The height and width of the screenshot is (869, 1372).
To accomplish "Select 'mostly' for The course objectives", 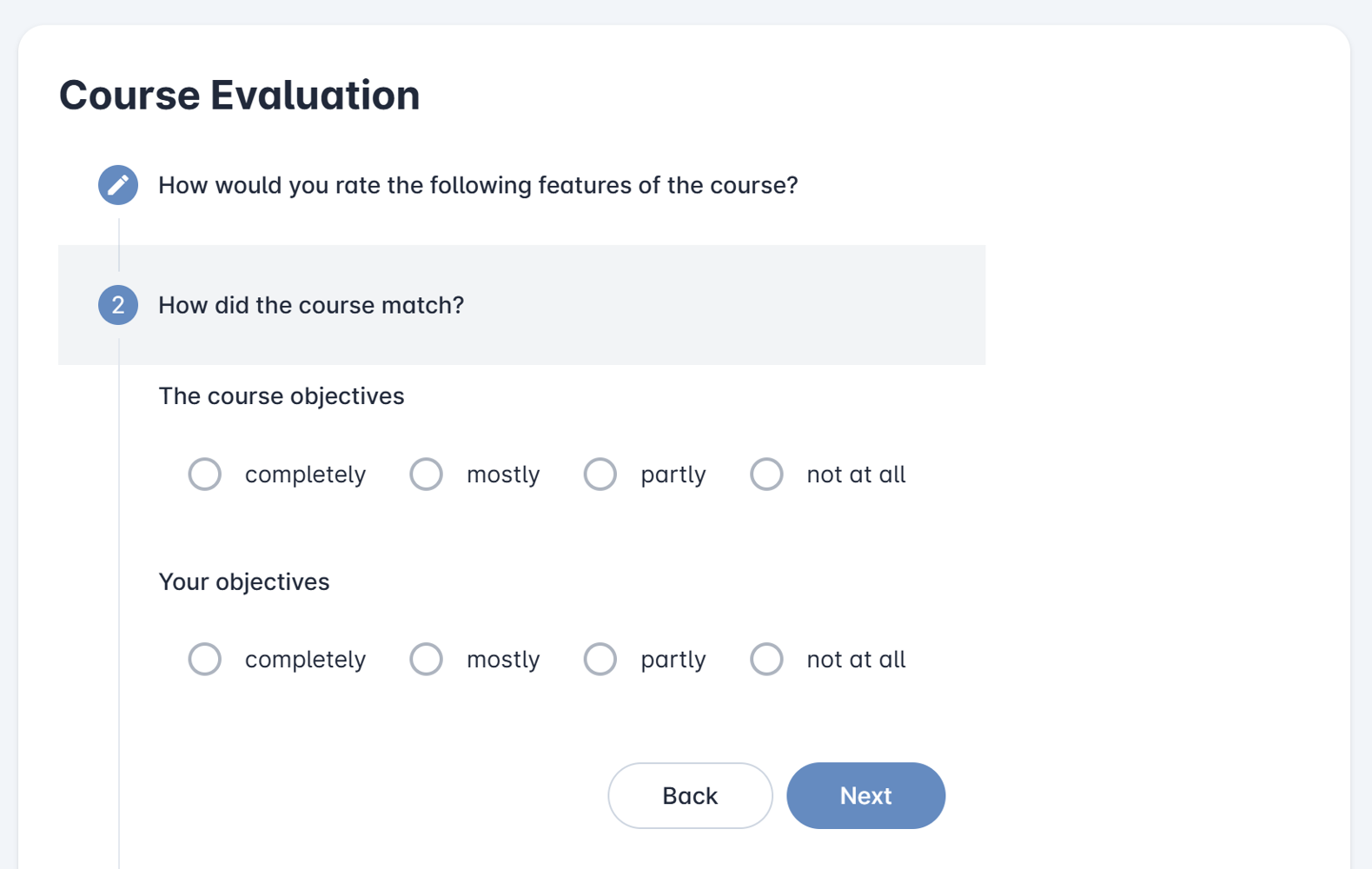I will coord(427,474).
